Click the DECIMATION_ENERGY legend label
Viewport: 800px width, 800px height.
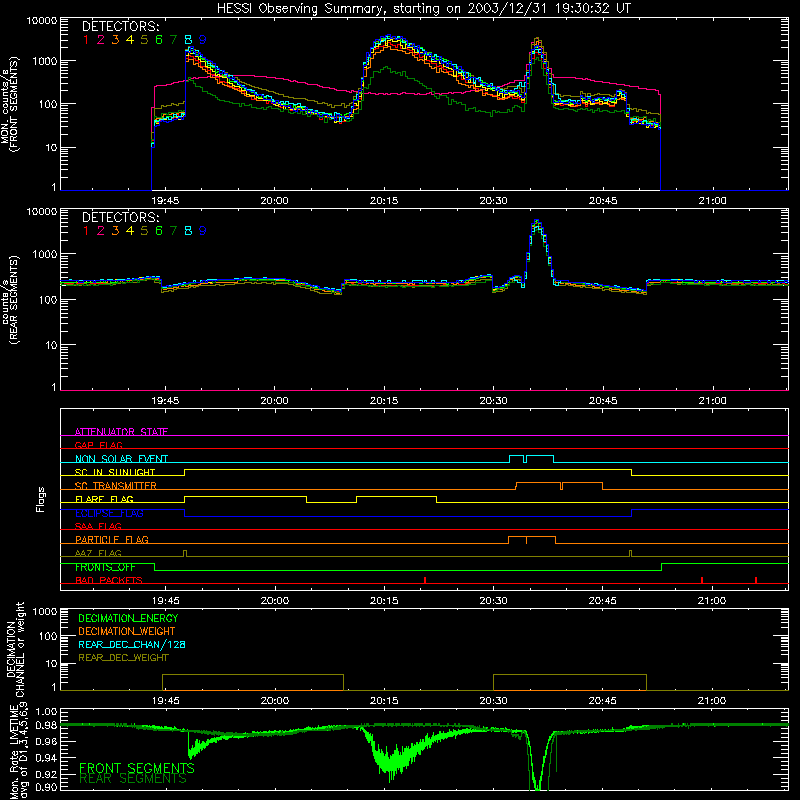tap(128, 618)
